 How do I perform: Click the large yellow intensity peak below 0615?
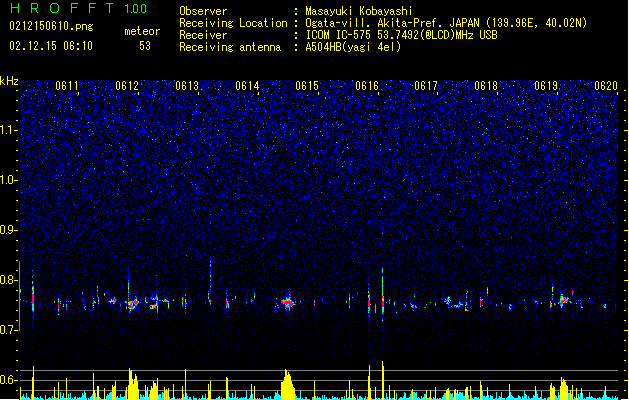coord(288,384)
